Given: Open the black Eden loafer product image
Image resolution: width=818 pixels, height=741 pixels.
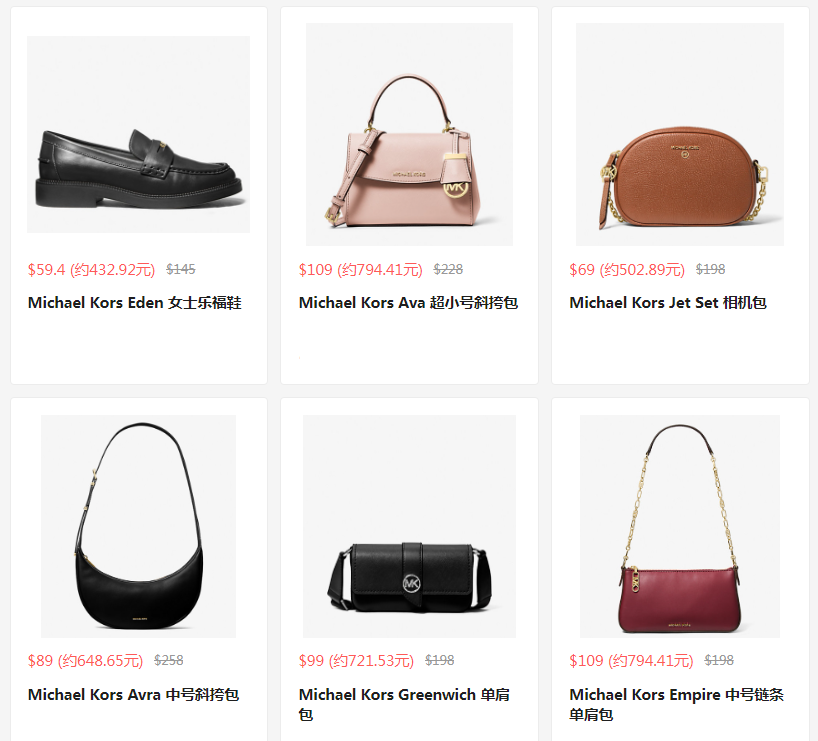Looking at the screenshot, I should click(138, 134).
